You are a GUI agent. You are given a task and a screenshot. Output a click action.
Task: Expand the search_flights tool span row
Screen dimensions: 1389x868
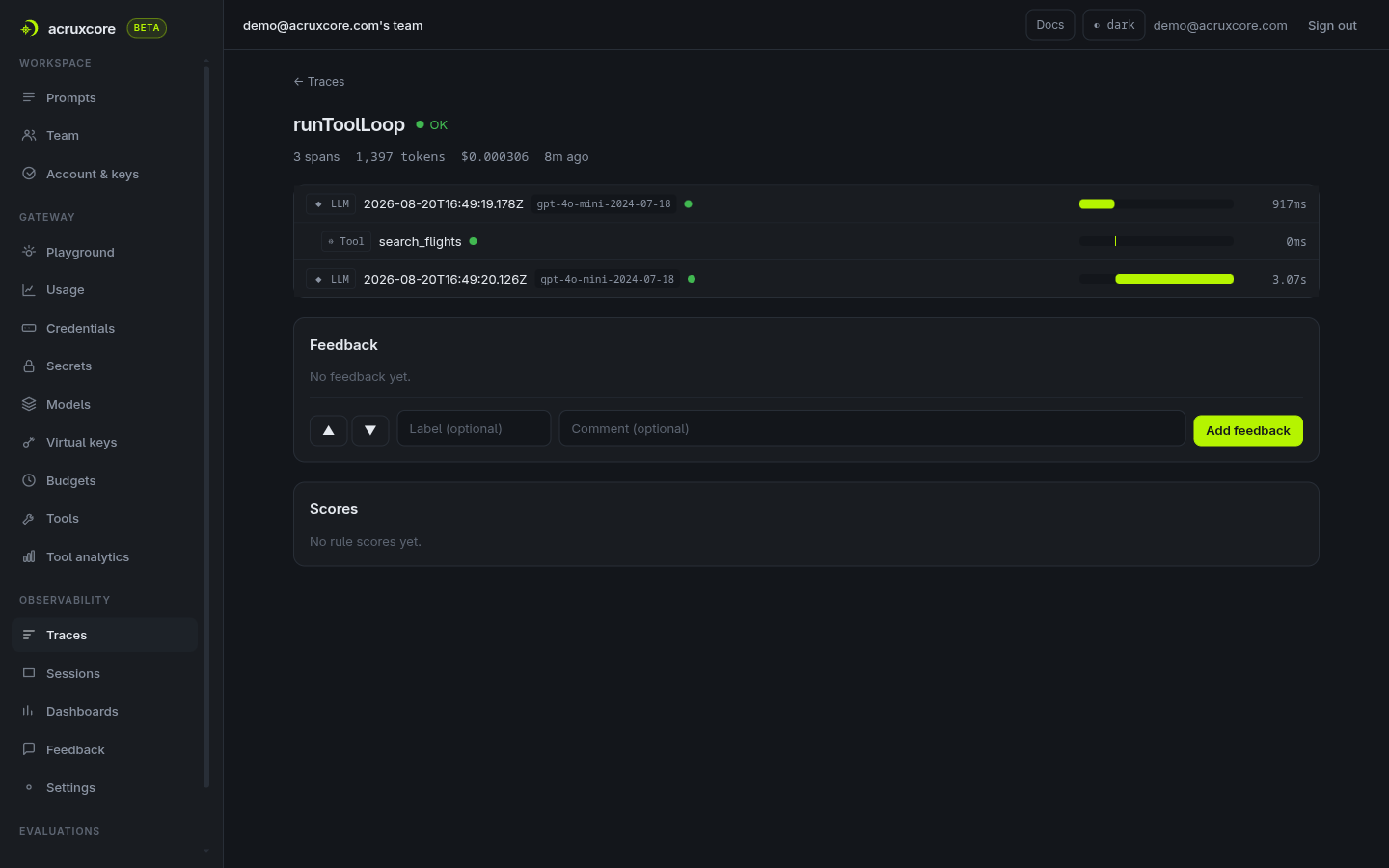[x=805, y=241]
